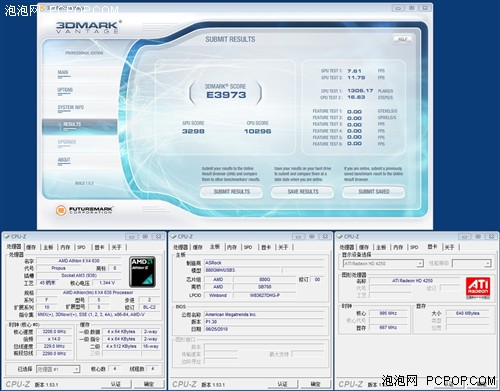
Task: Click the GPU name ATI Radeon HD 4250
Action: [412, 281]
